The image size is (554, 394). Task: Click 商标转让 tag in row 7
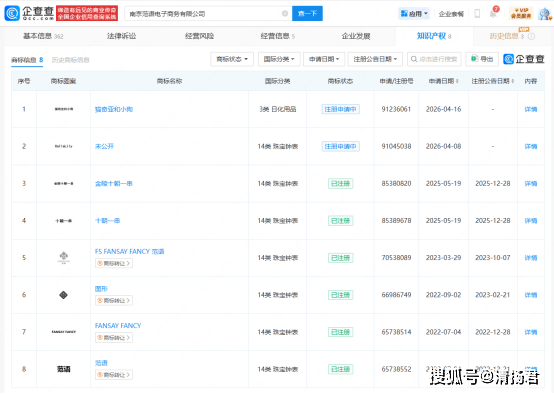tap(114, 338)
